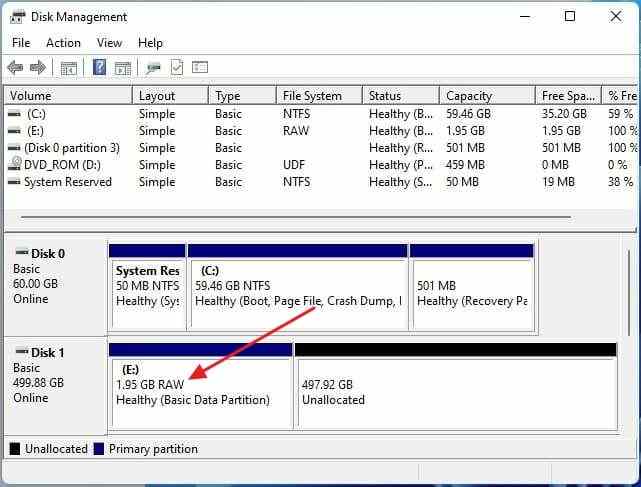
Task: Click the Disk 1 label panel
Action: pos(55,386)
